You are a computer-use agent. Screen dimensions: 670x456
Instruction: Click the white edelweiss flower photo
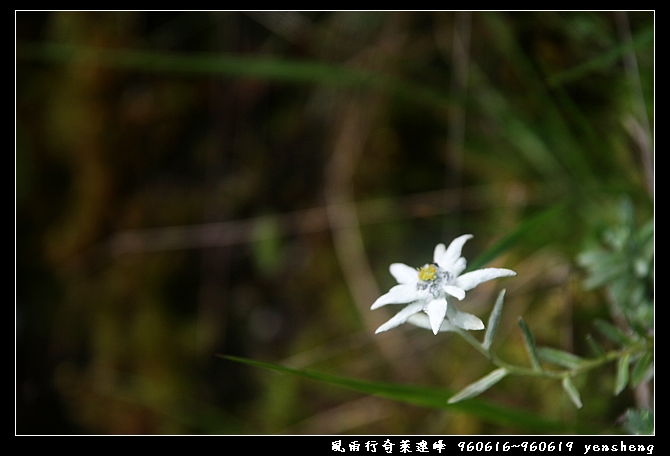[x=335, y=223]
